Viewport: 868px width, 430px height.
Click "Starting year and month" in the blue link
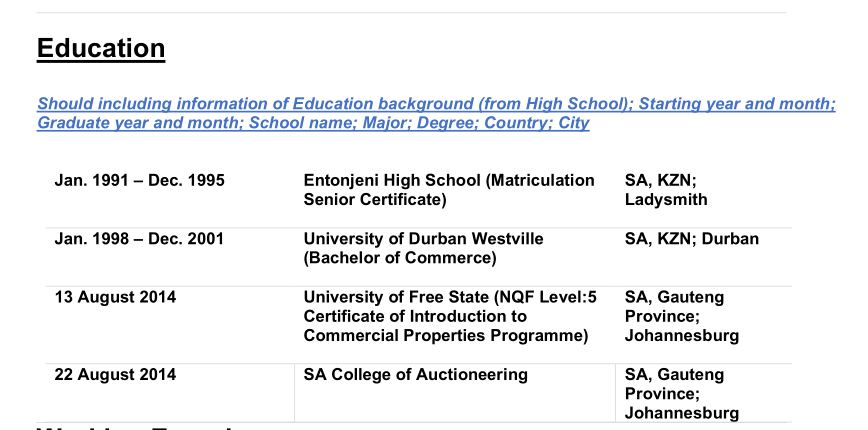click(x=736, y=104)
